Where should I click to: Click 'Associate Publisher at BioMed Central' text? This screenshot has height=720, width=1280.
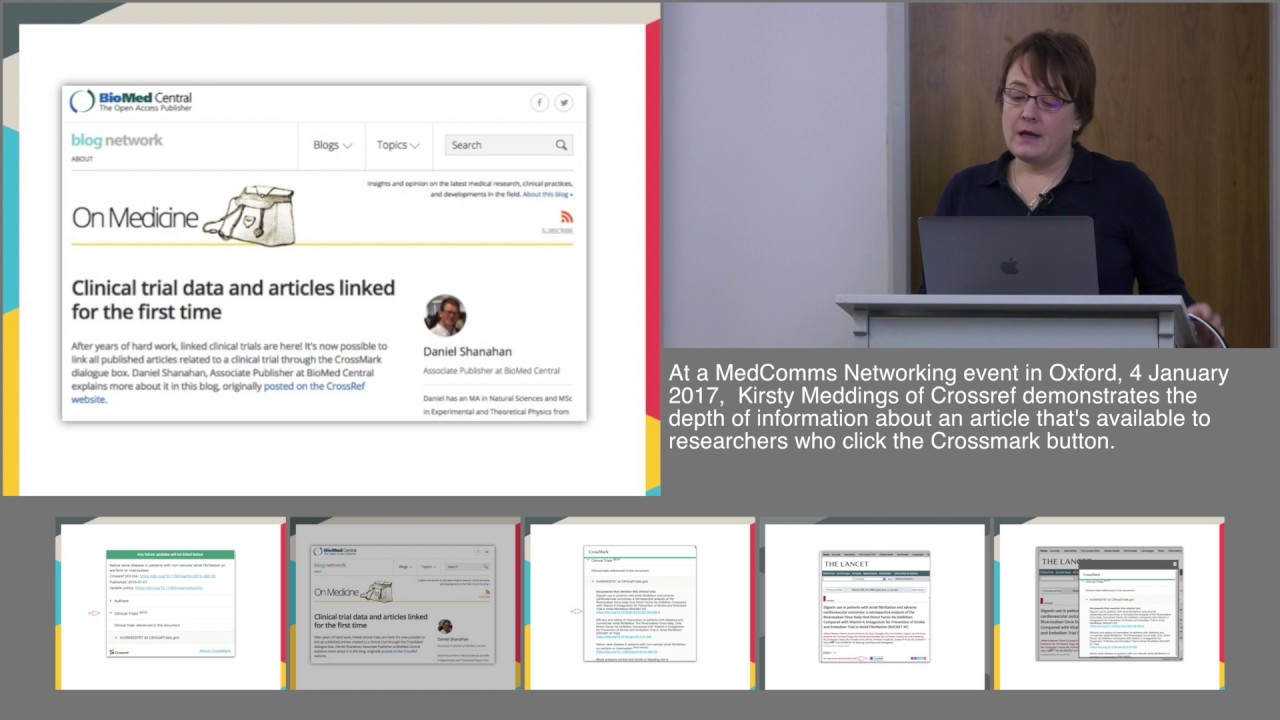(x=491, y=371)
